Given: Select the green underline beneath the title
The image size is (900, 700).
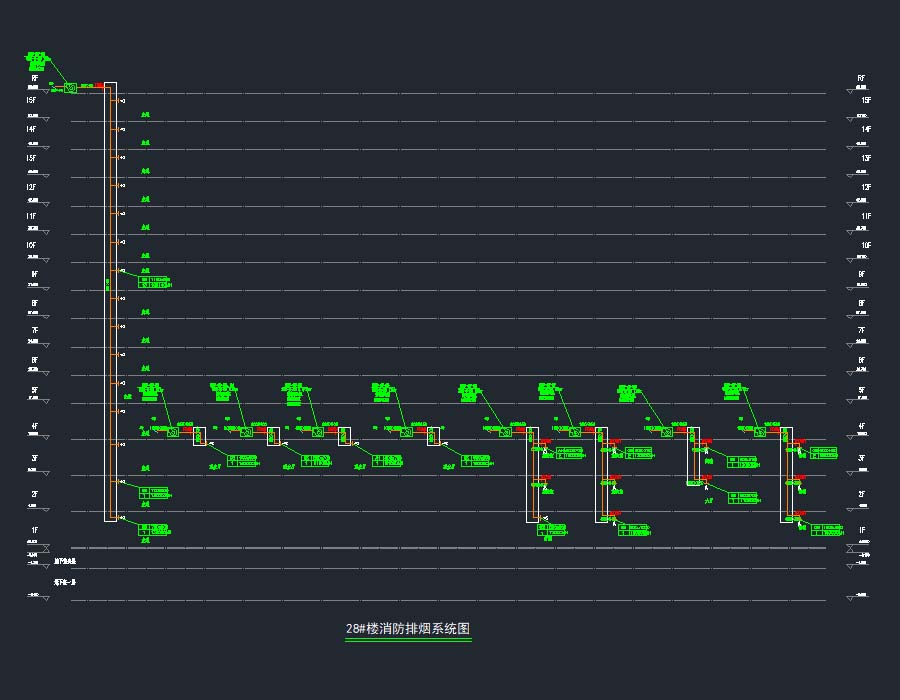Looking at the screenshot, I should [407, 640].
